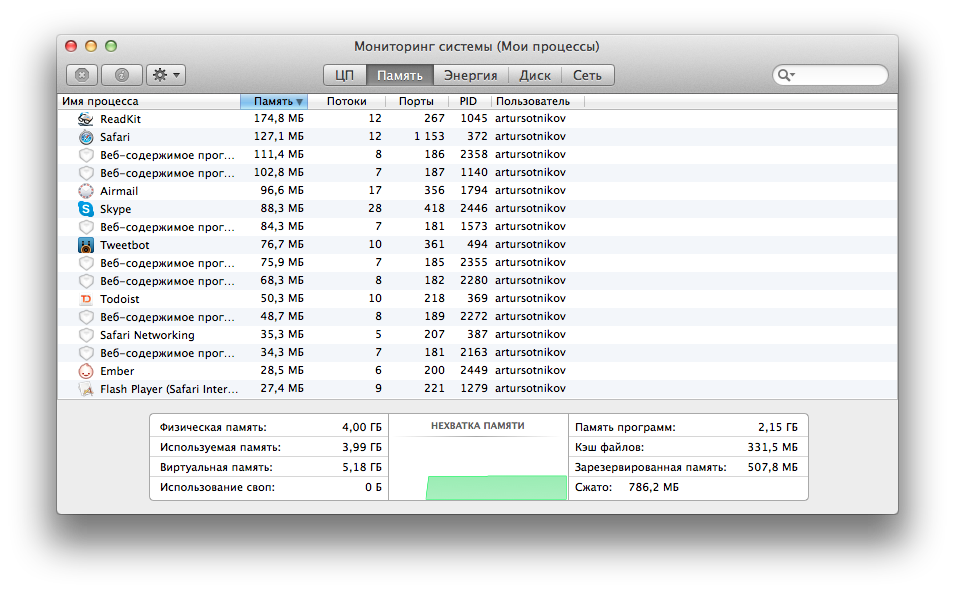The height and width of the screenshot is (593, 955).
Task: Sort by PID column header
Action: click(x=468, y=101)
